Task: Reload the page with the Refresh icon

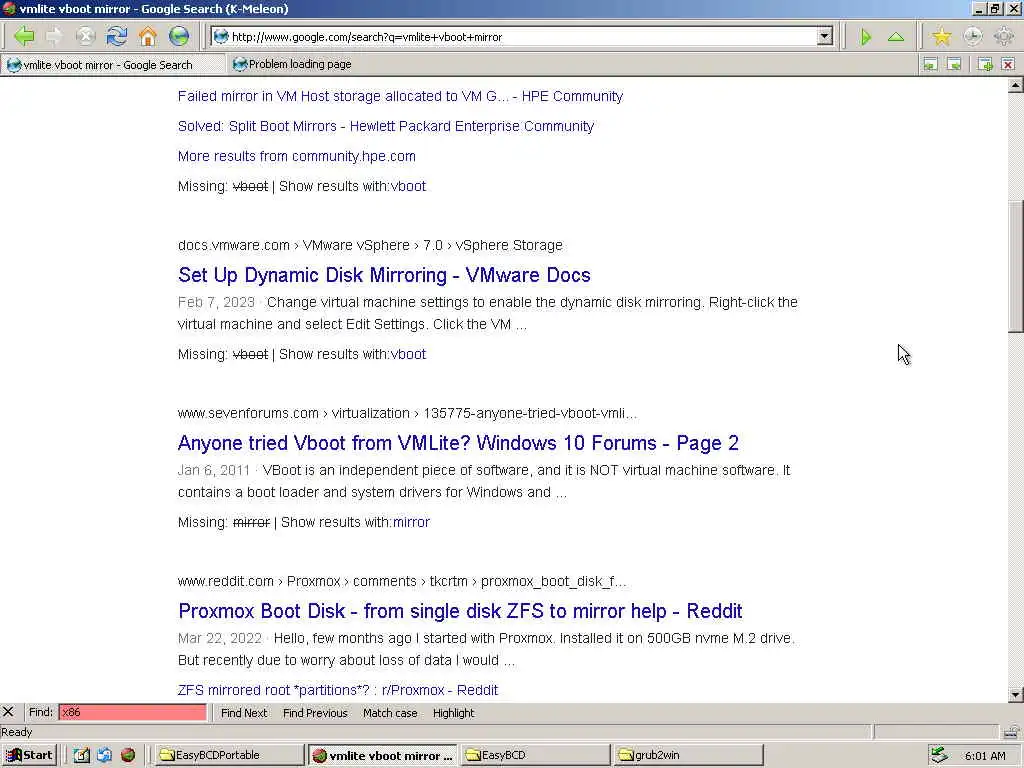Action: click(117, 37)
